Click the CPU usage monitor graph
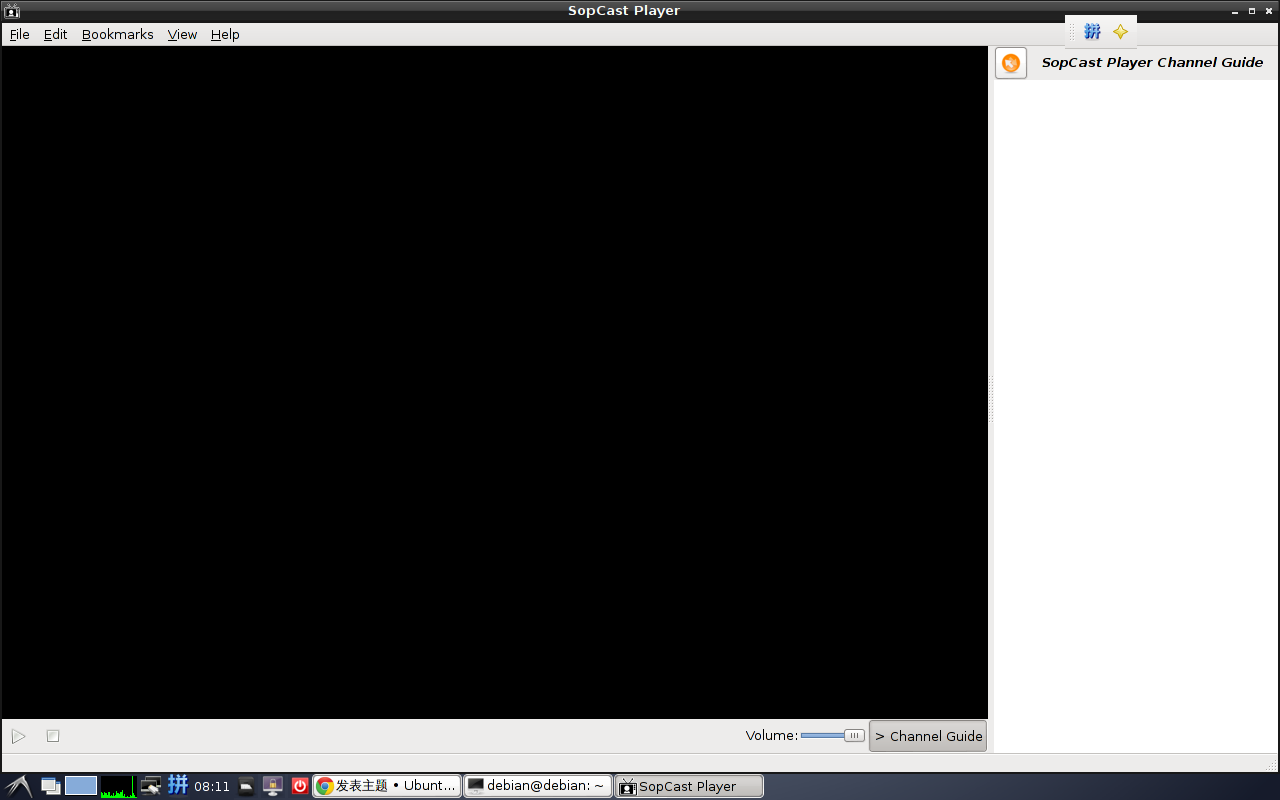Screen dimensions: 1280x800 pyautogui.click(x=118, y=786)
